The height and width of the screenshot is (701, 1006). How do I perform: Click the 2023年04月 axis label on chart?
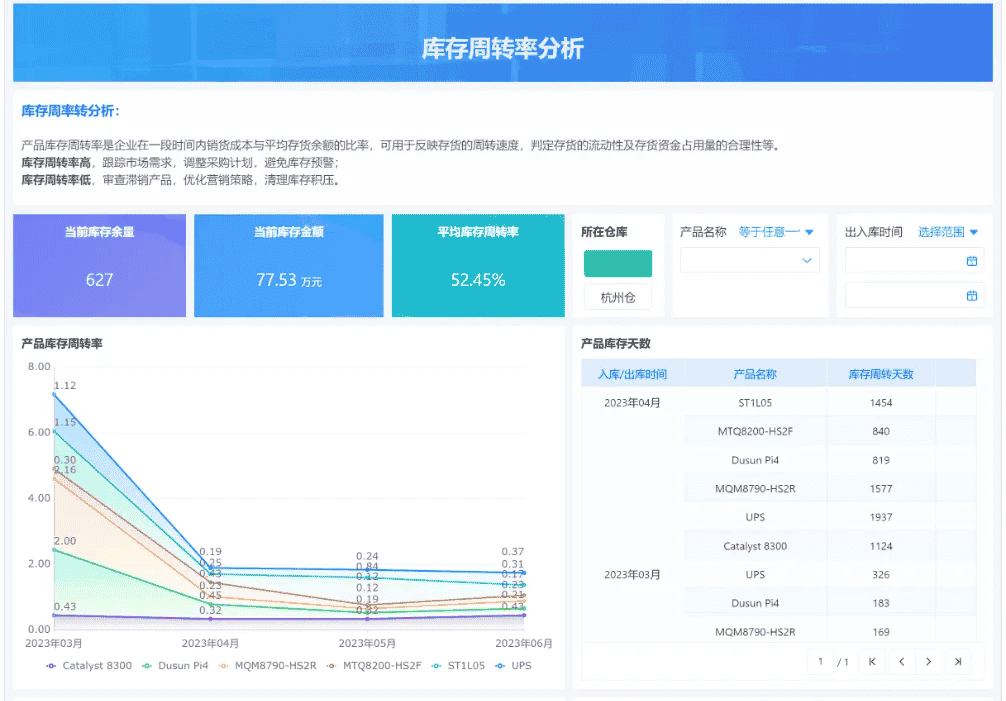click(210, 643)
